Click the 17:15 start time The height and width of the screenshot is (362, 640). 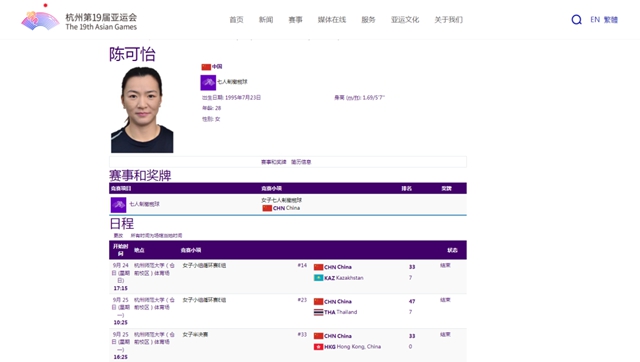point(120,288)
